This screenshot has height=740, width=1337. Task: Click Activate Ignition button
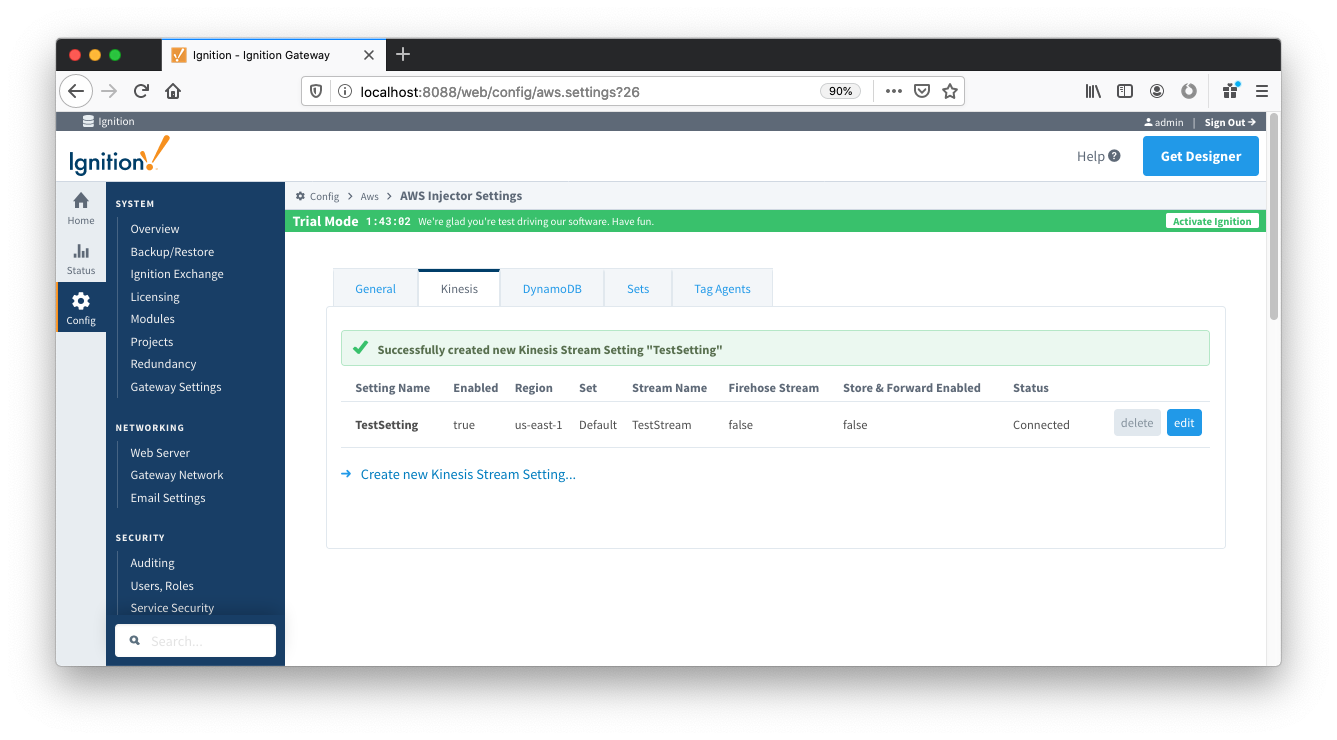click(x=1212, y=221)
